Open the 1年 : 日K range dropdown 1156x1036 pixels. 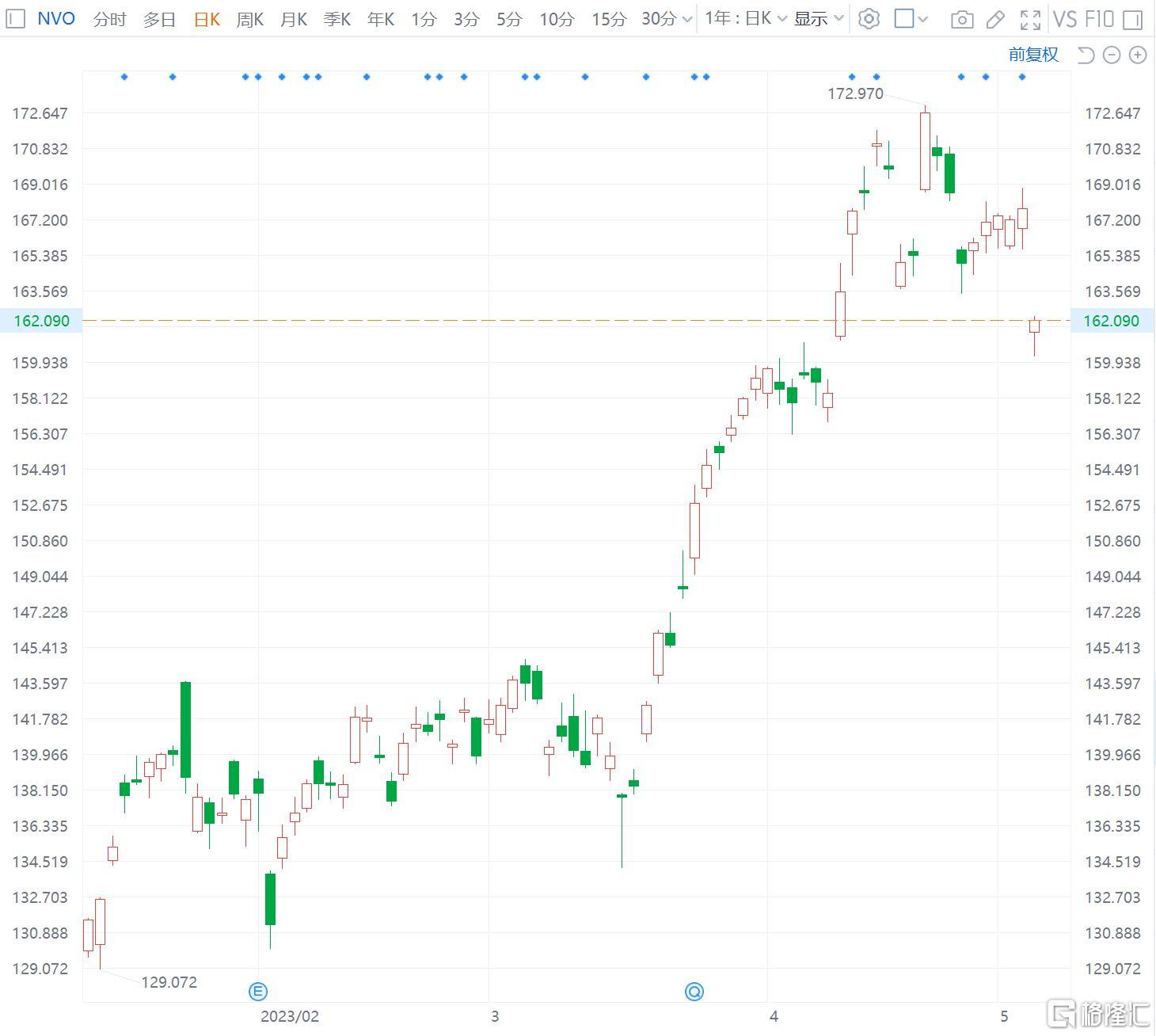point(746,18)
